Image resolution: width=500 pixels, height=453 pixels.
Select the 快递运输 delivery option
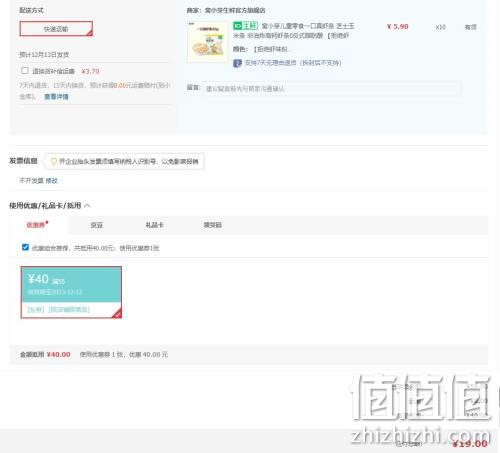point(56,29)
